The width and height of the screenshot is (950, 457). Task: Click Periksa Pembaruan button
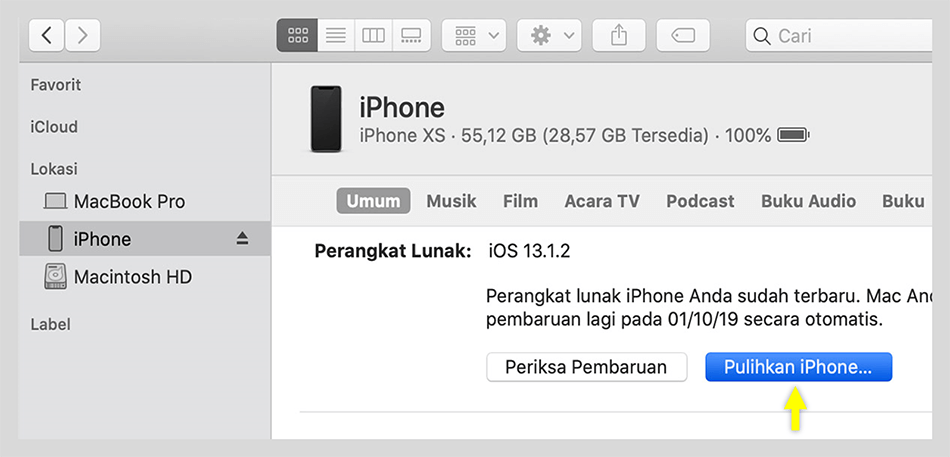point(586,367)
